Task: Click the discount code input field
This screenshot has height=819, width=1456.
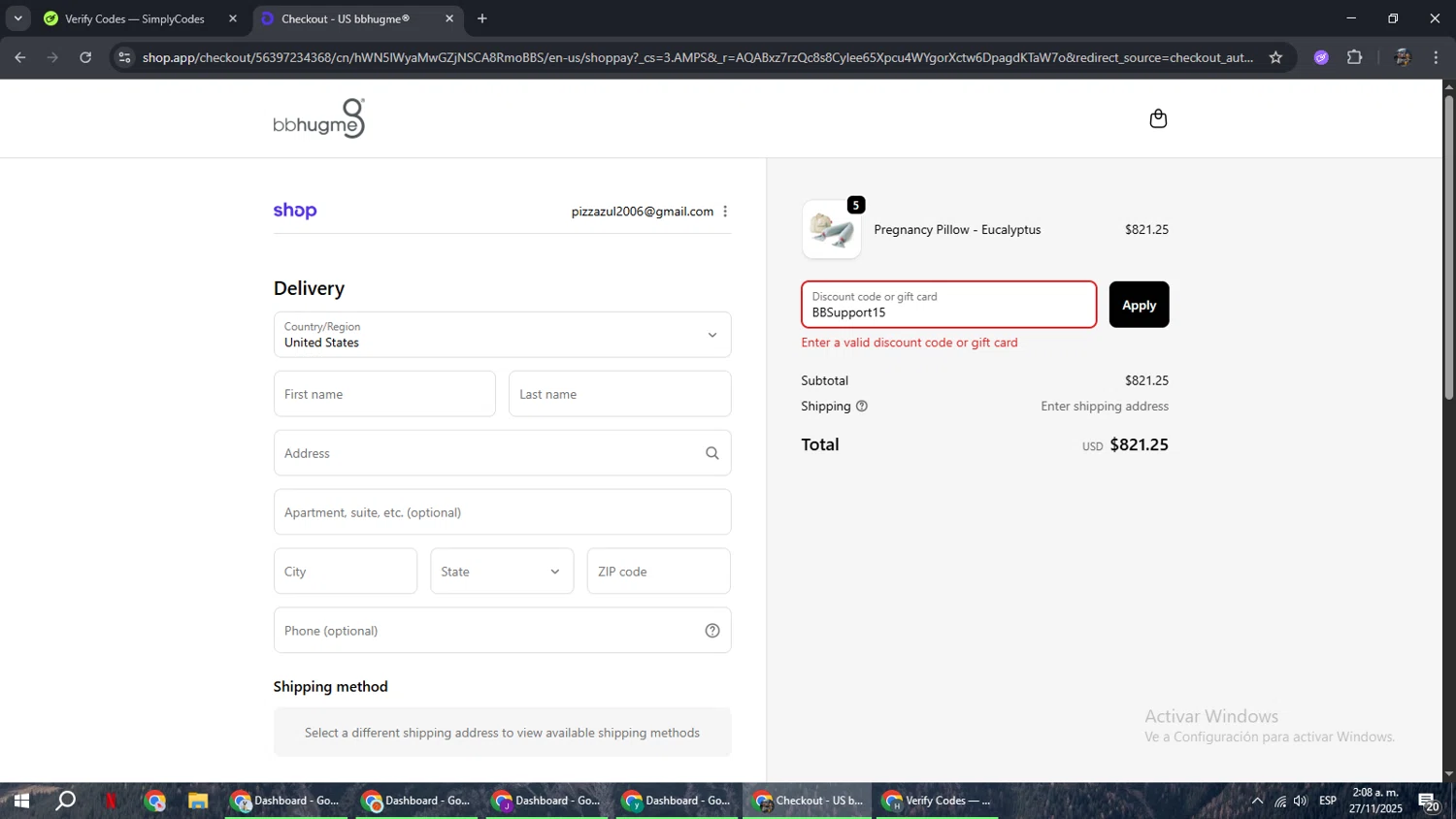Action: tap(948, 305)
